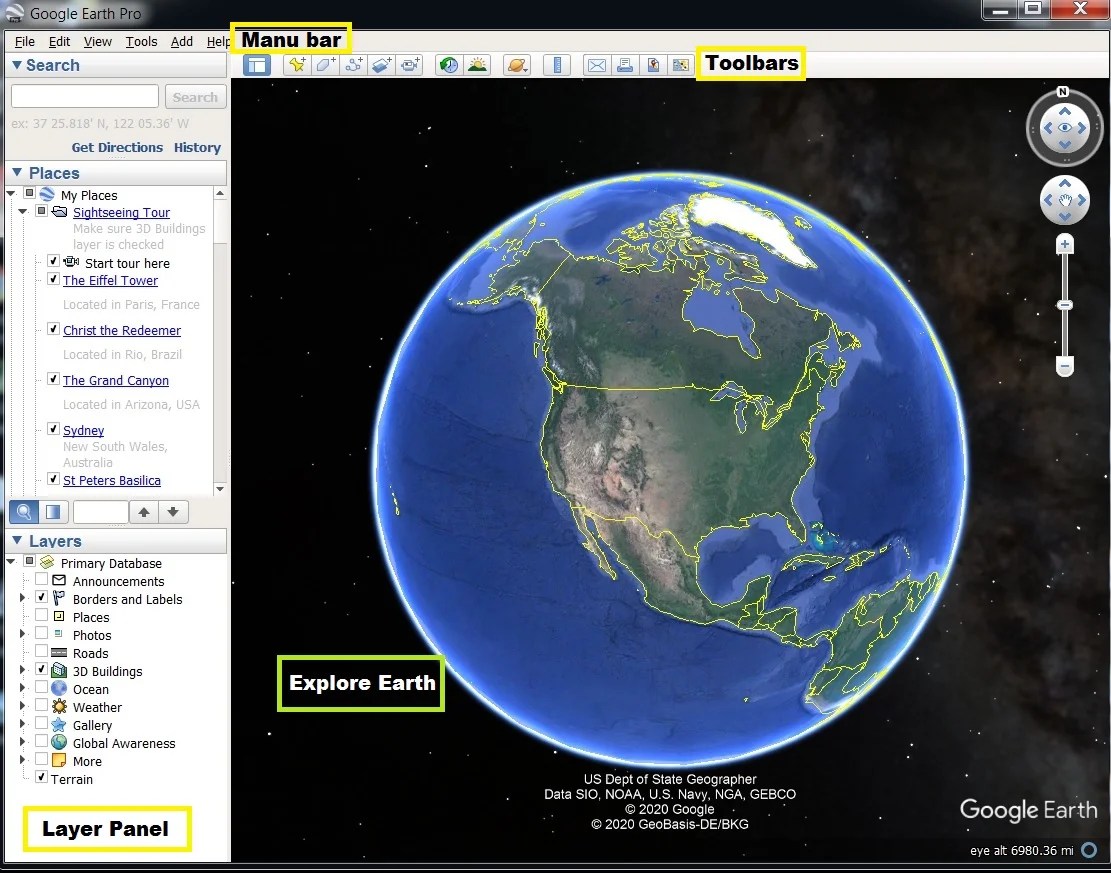Expand the Weather layer node
1111x873 pixels.
coord(22,706)
